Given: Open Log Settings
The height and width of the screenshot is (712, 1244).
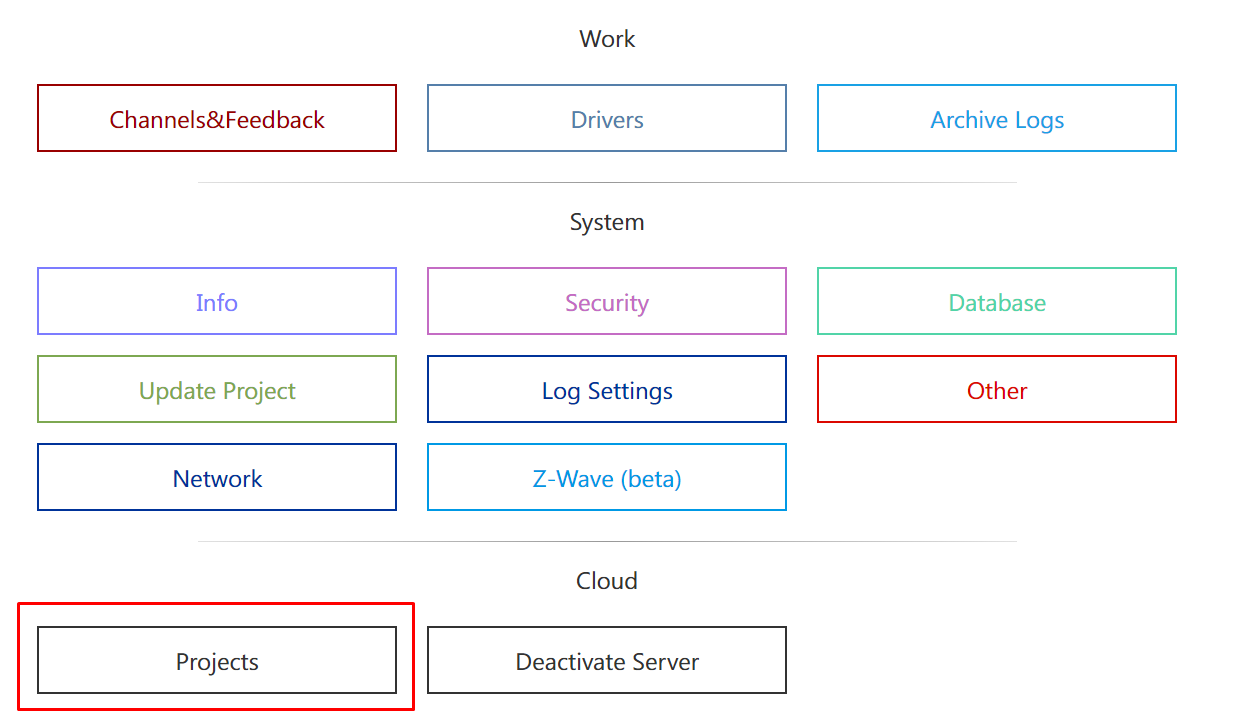Looking at the screenshot, I should tap(606, 390).
